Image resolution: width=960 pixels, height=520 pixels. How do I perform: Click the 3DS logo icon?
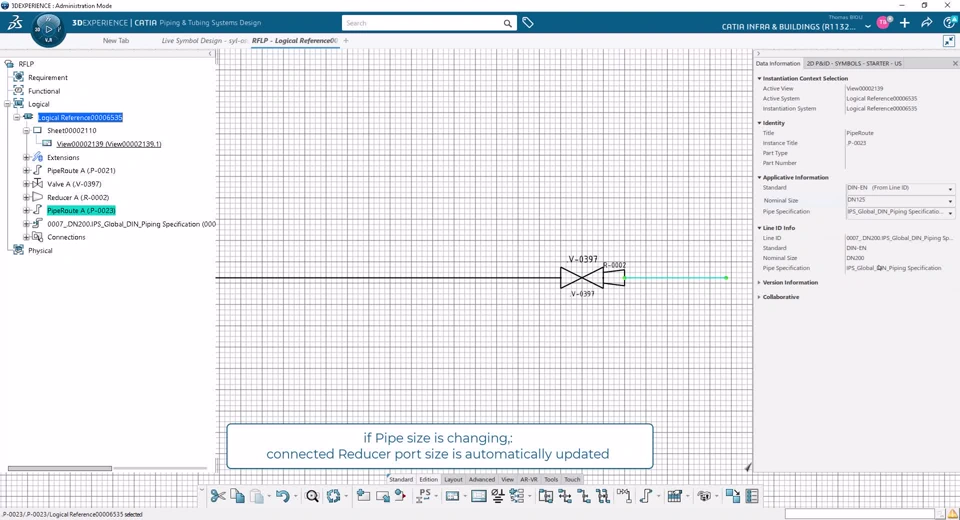click(15, 23)
